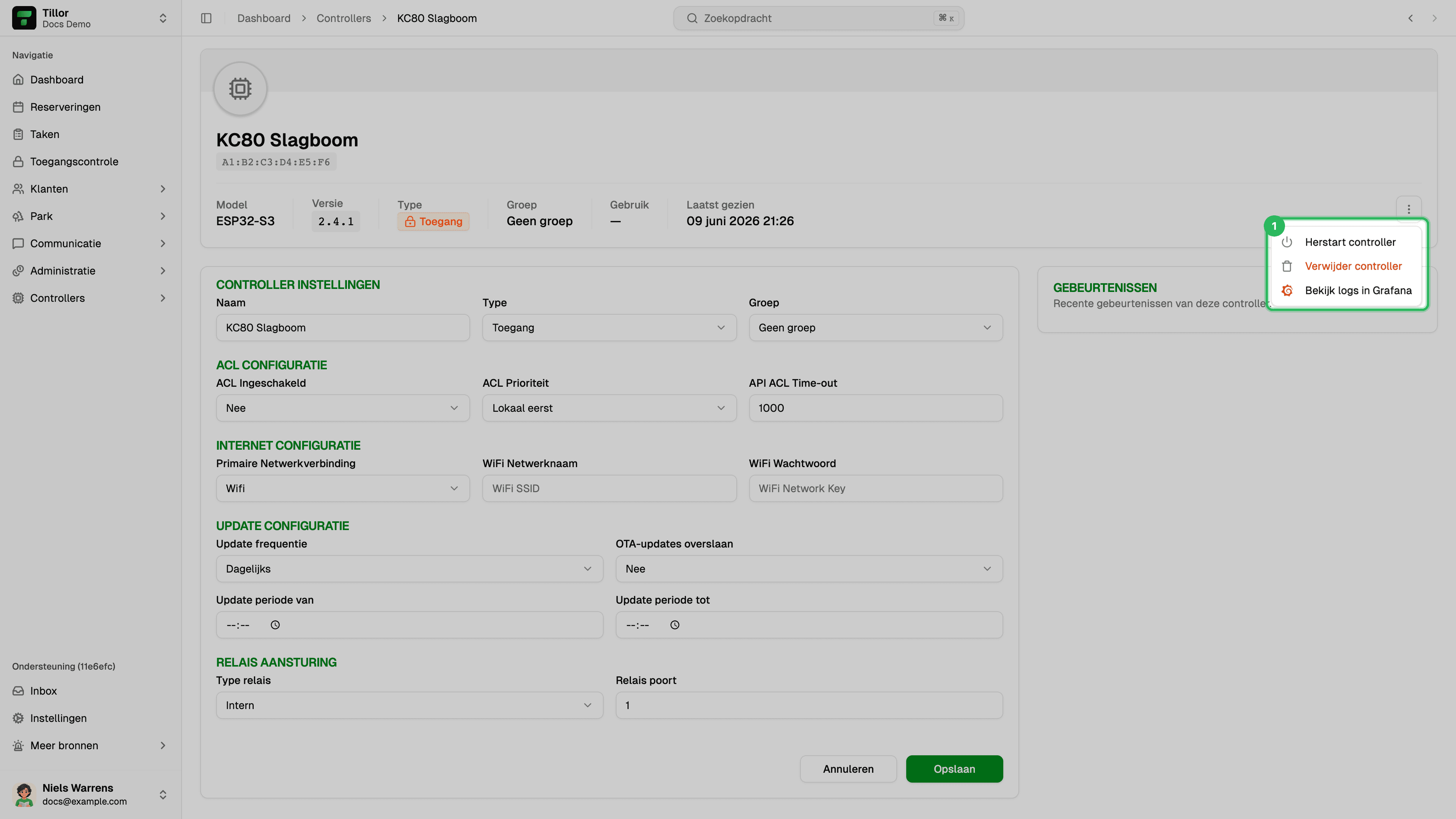Open the Type dropdown set to Toegang
Screen dimensions: 1456x819
coord(609,328)
